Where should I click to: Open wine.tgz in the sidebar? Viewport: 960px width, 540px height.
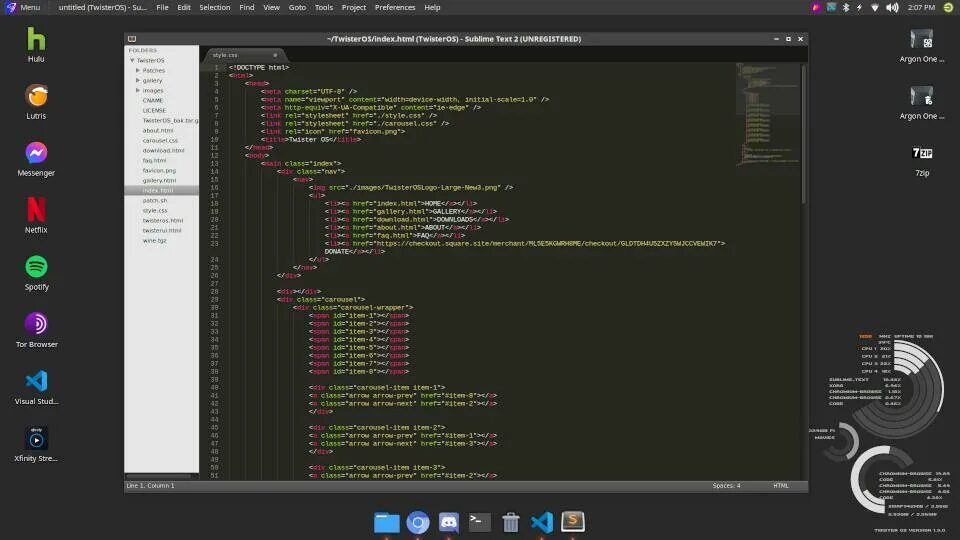154,240
